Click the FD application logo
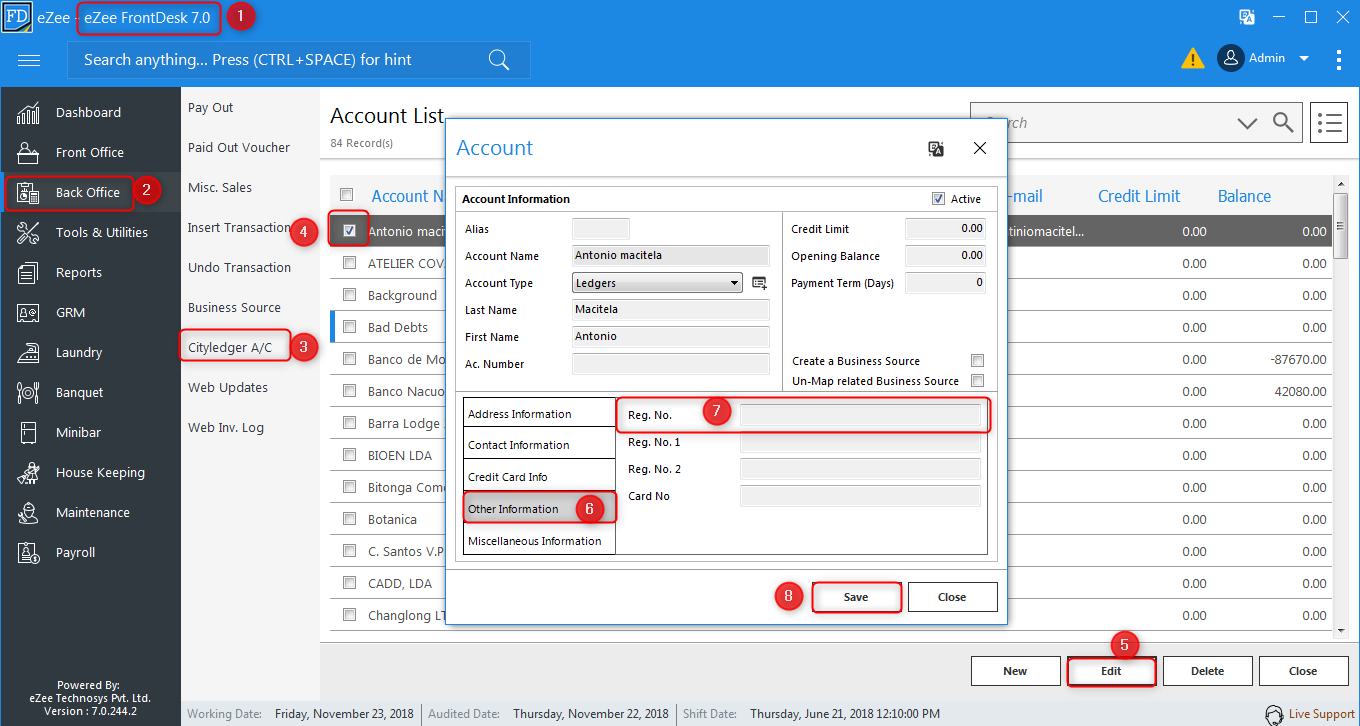 tap(17, 17)
